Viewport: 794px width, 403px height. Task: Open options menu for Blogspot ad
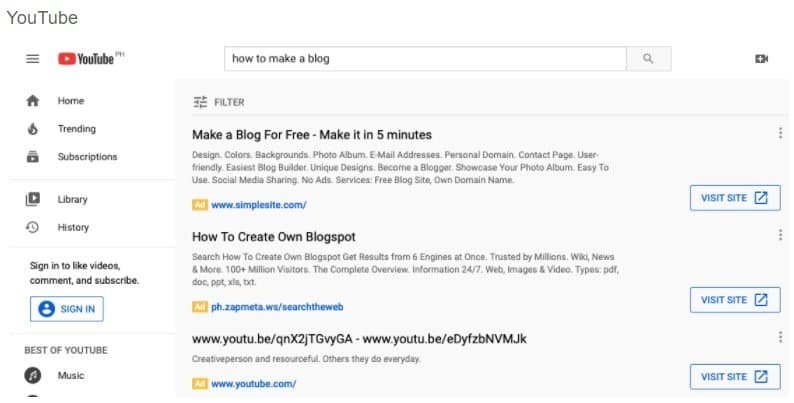(780, 236)
